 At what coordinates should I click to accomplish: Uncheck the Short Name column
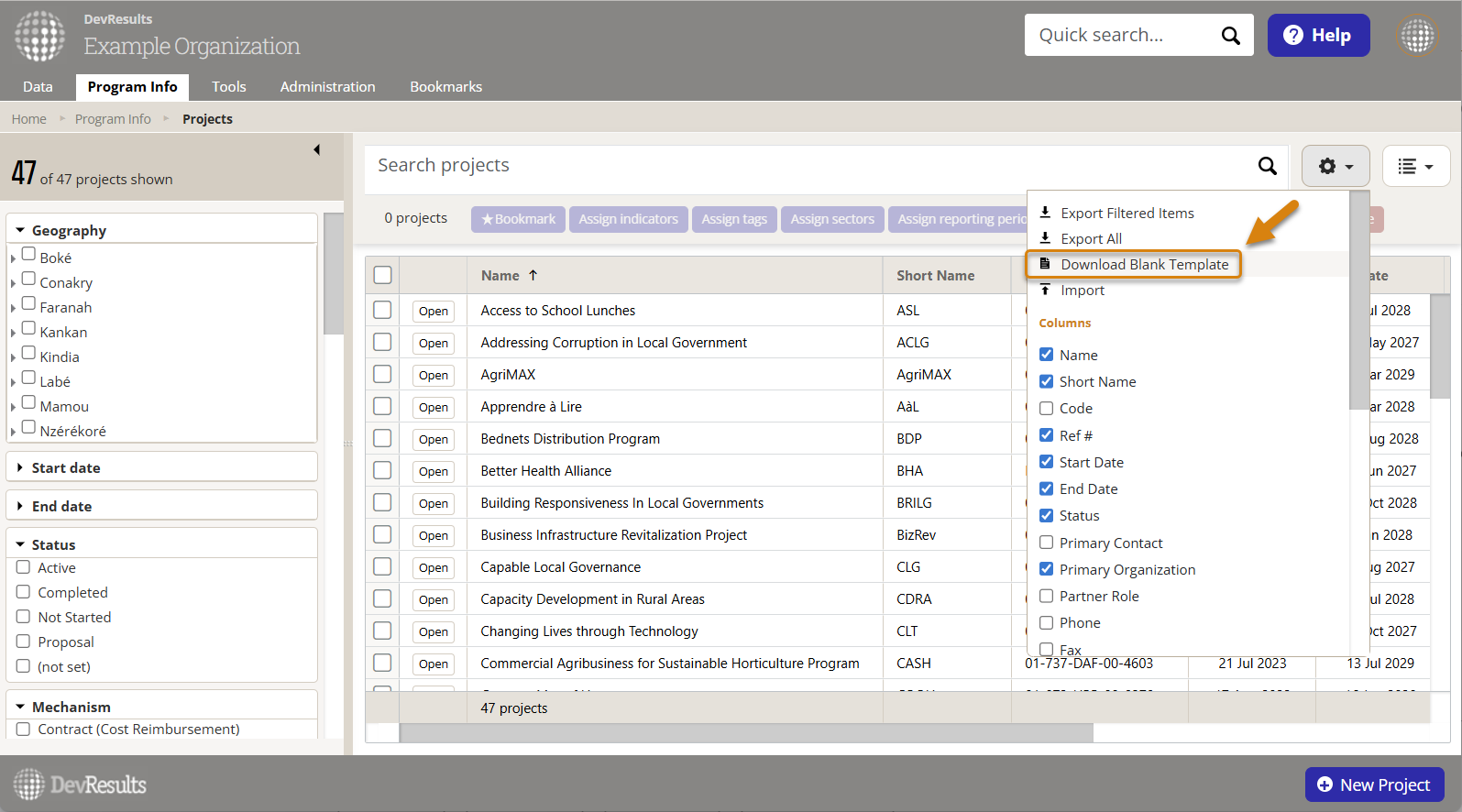point(1046,381)
